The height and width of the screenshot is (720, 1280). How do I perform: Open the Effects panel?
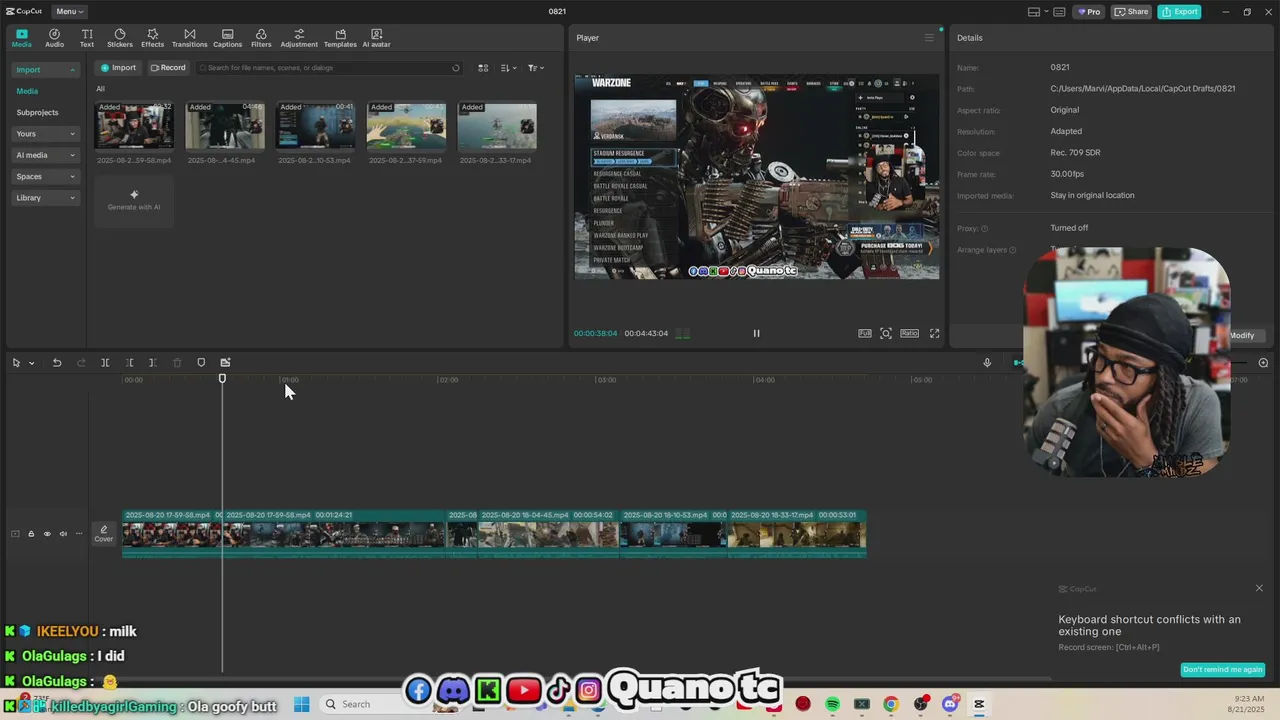152,38
